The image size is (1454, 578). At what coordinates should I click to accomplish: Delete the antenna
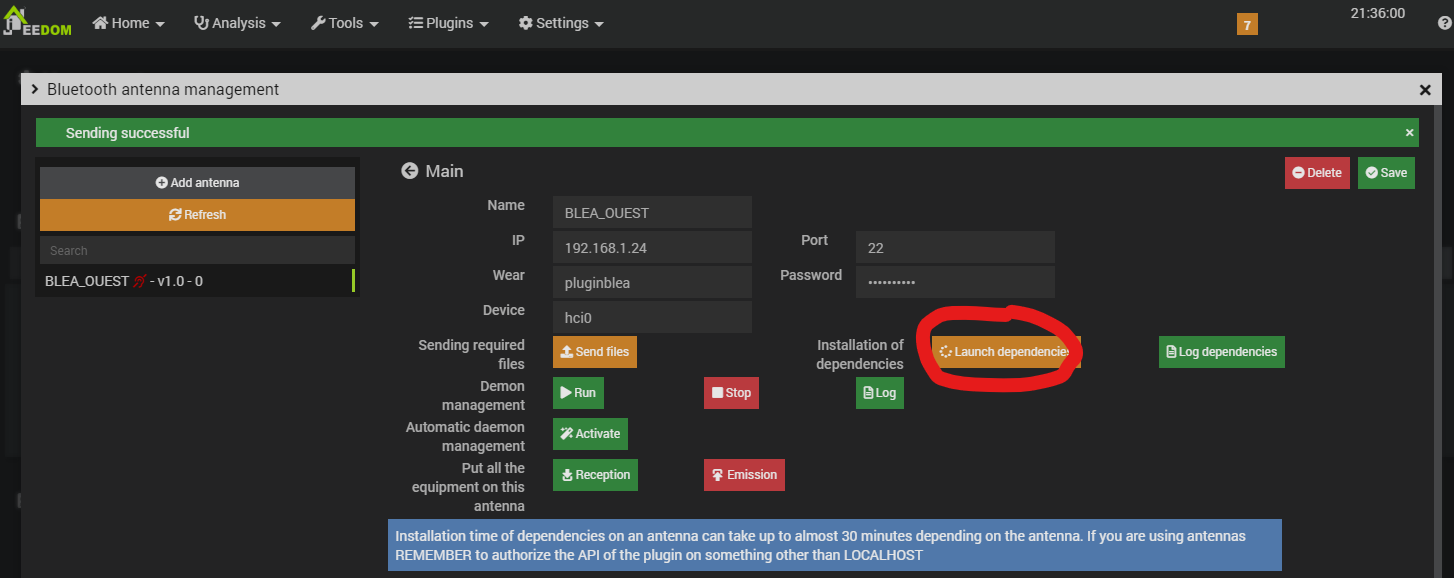[1317, 172]
